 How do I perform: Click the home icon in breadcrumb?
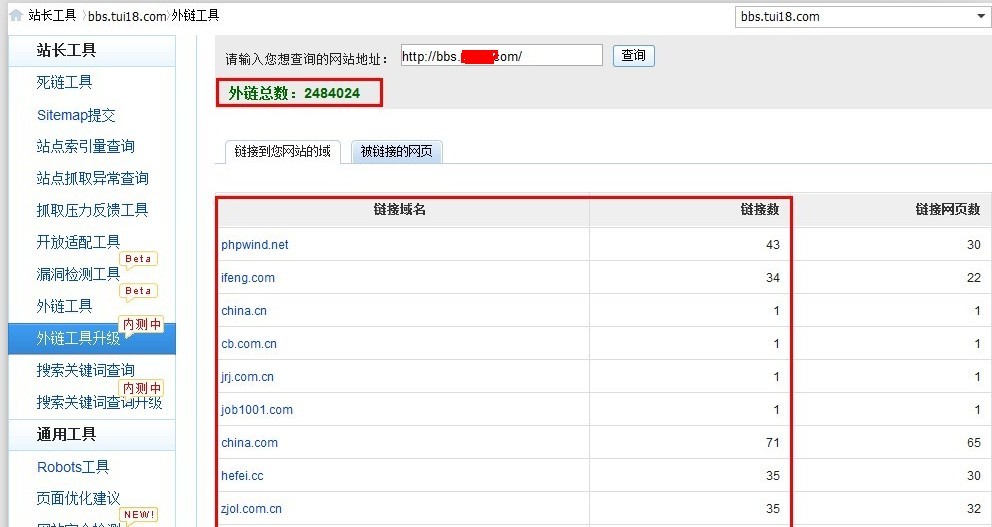click(x=15, y=16)
